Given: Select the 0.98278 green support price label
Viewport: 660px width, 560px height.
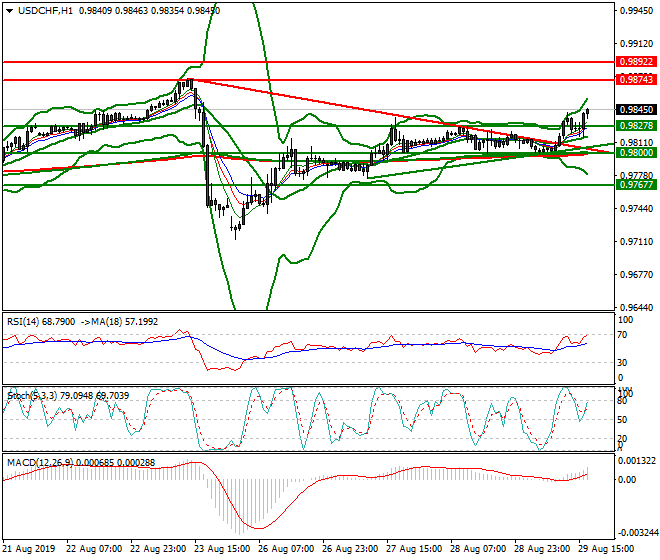Looking at the screenshot, I should coord(636,126).
